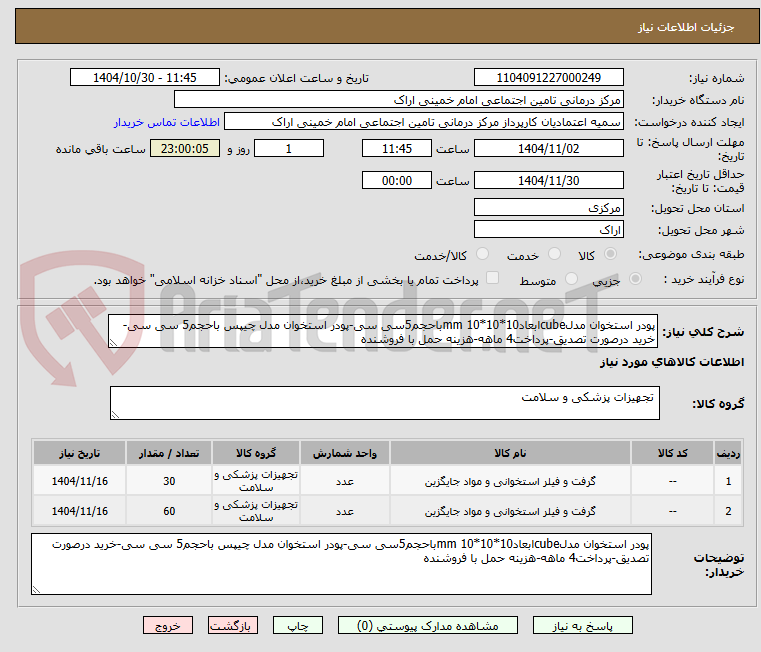Click unit عدد in row 1
The height and width of the screenshot is (652, 761).
pos(345,481)
